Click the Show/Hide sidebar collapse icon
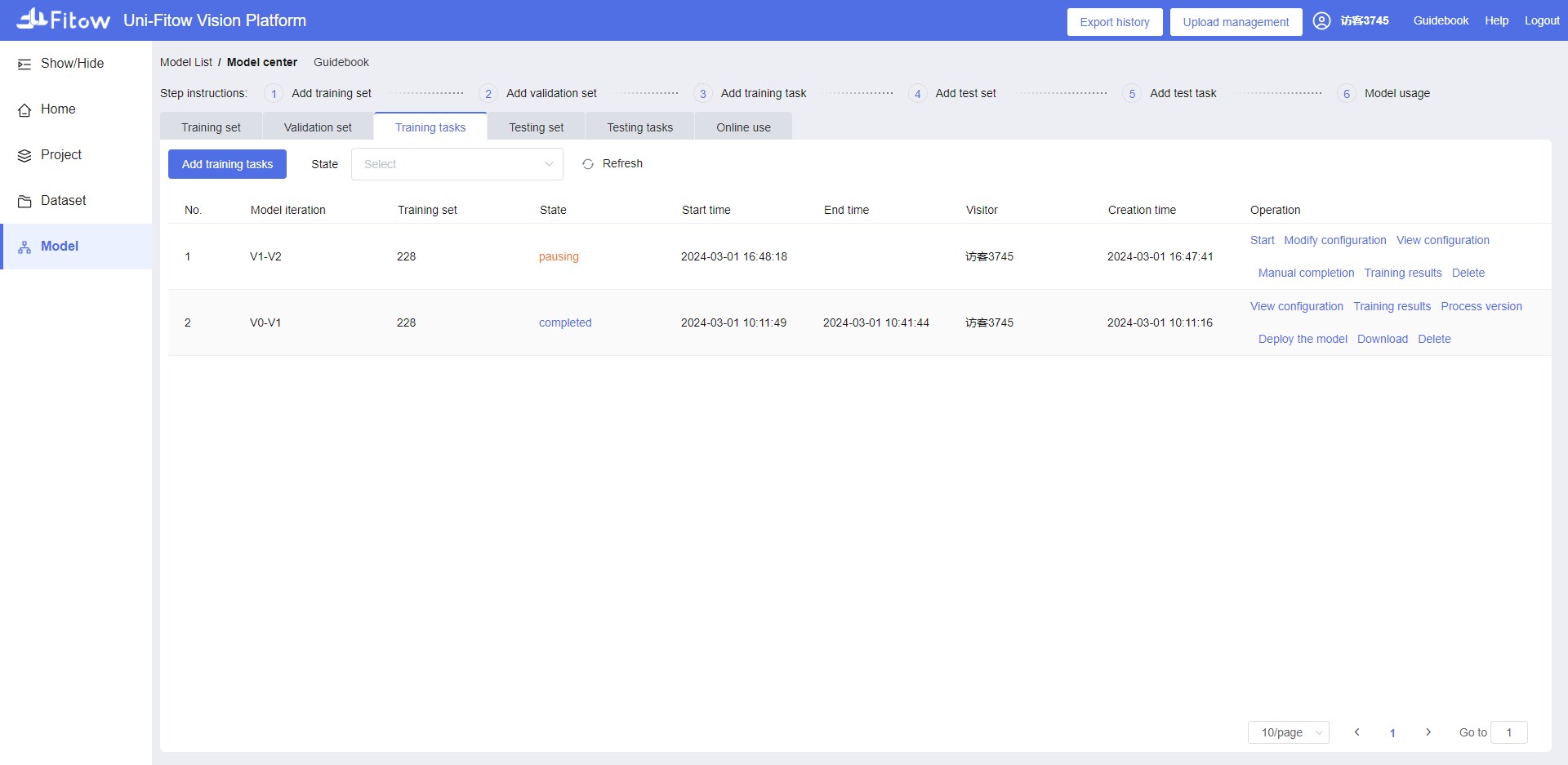Image resolution: width=1568 pixels, height=765 pixels. tap(24, 64)
